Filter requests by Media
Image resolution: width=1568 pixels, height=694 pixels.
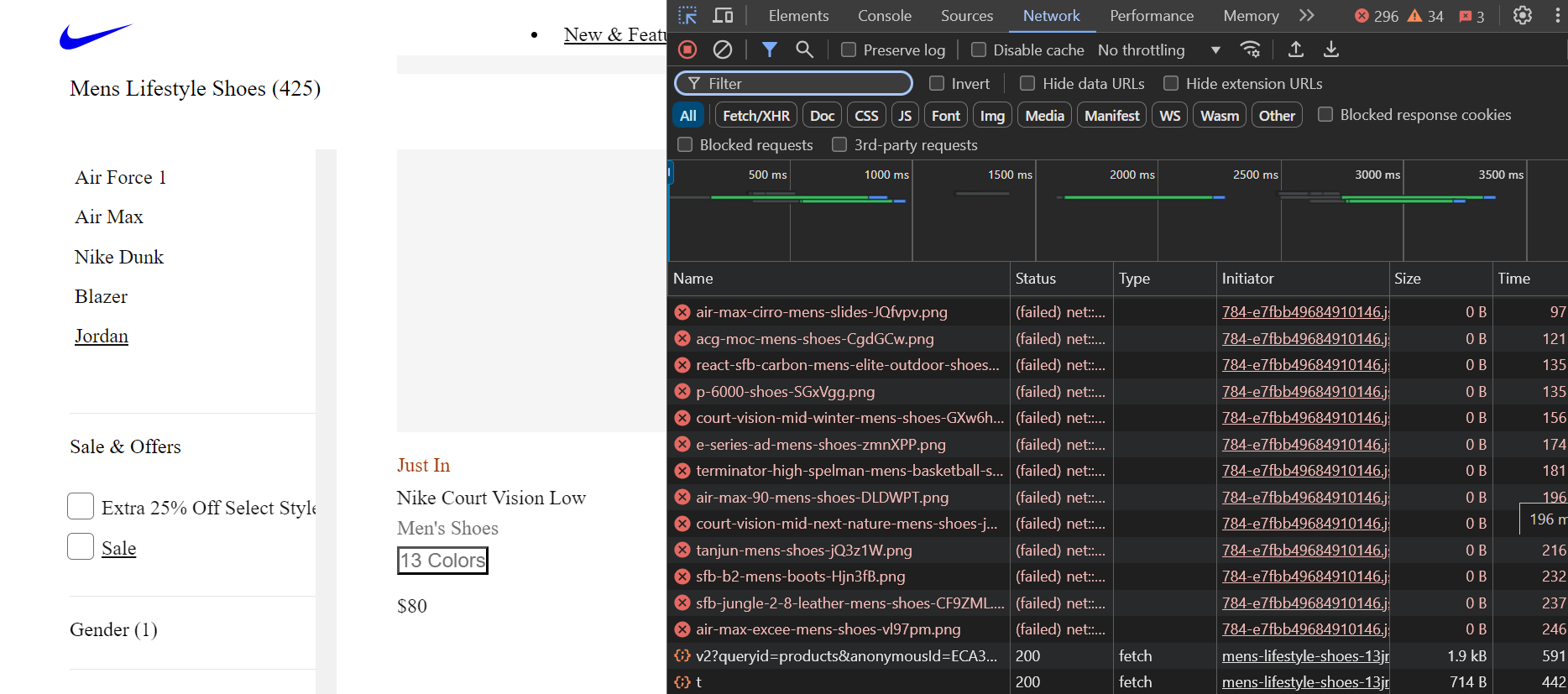point(1044,115)
